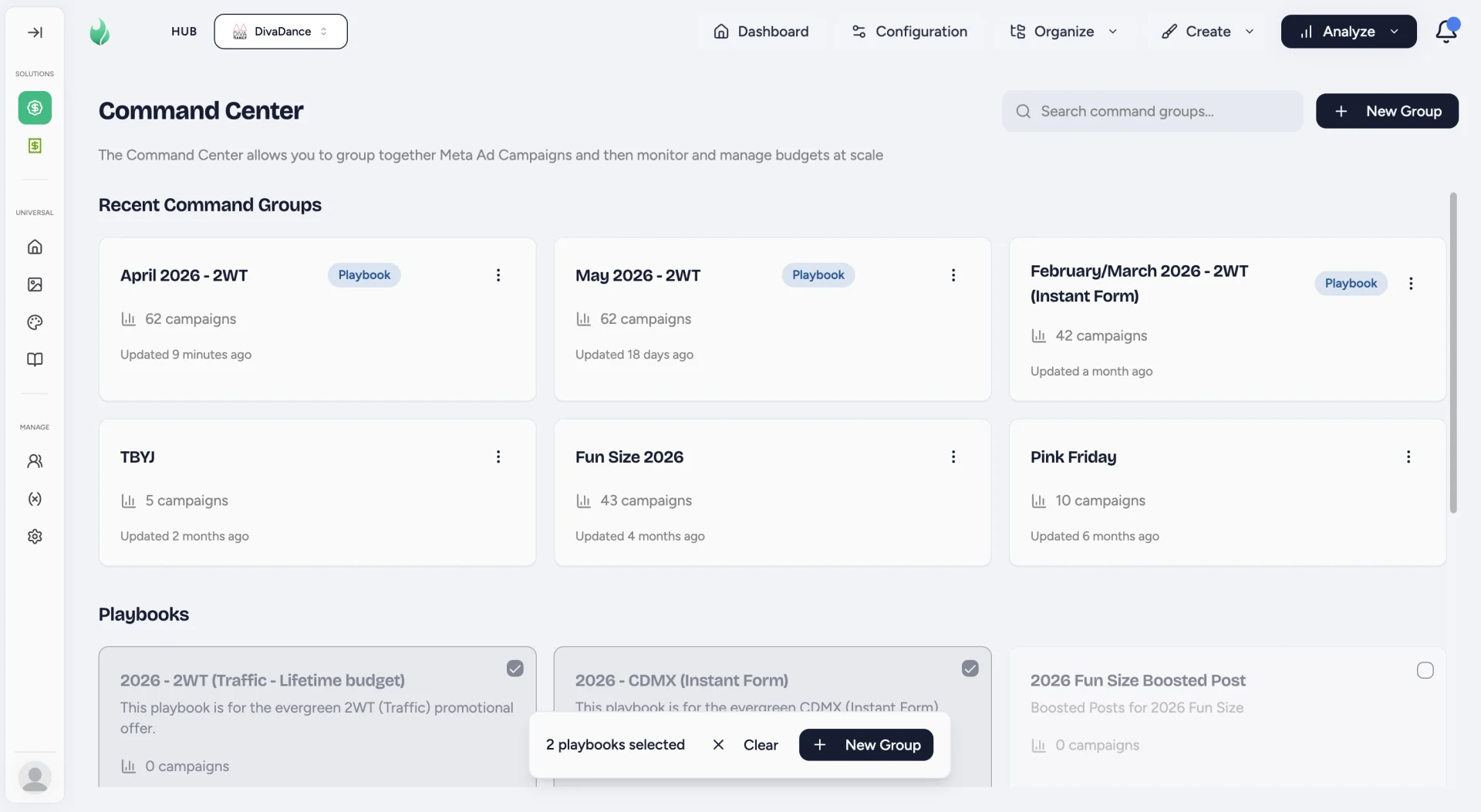Open the green flame logo home
Viewport: 1481px width, 812px height.
click(100, 32)
